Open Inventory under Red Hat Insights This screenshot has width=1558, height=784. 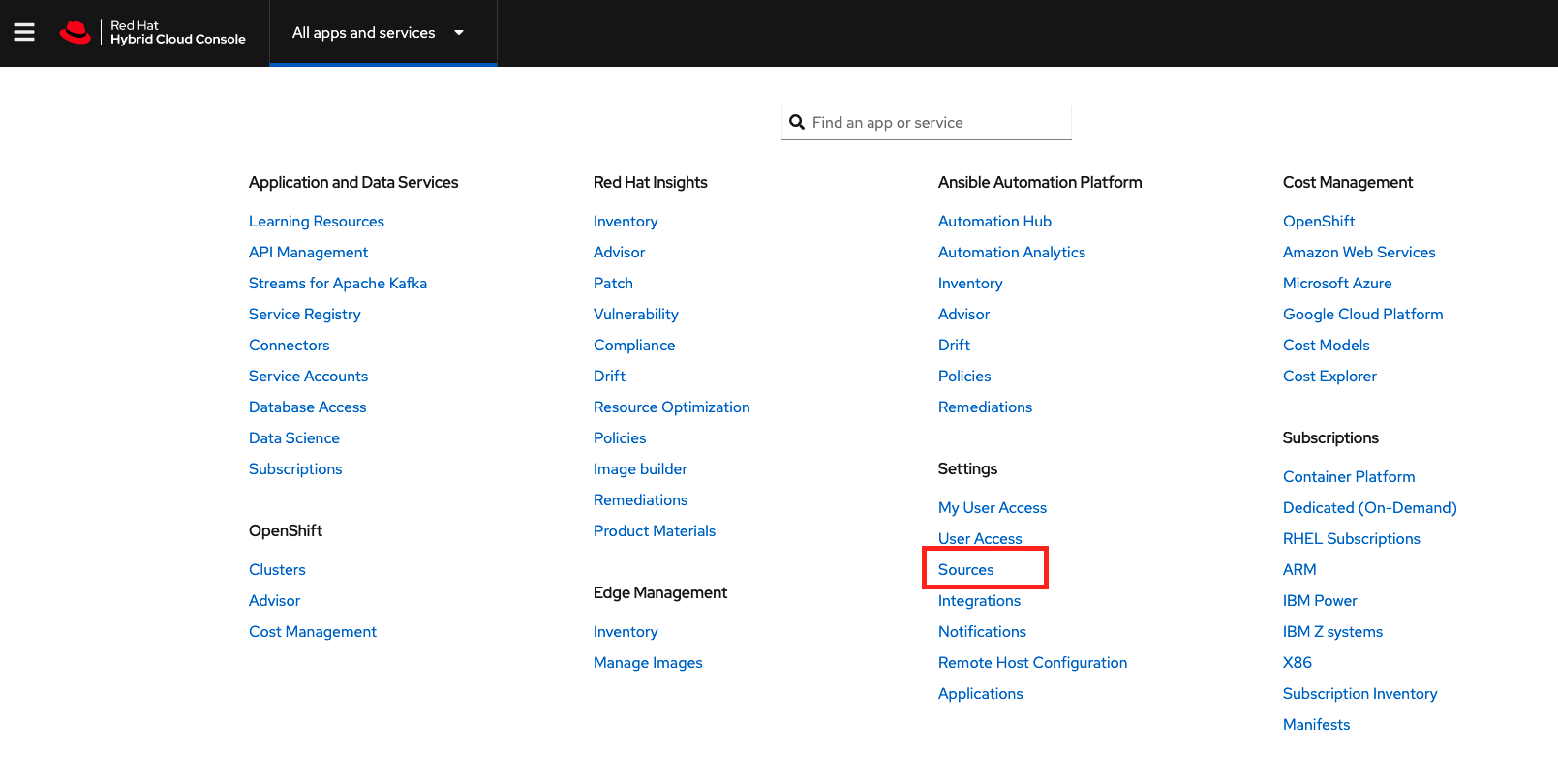[x=626, y=222]
